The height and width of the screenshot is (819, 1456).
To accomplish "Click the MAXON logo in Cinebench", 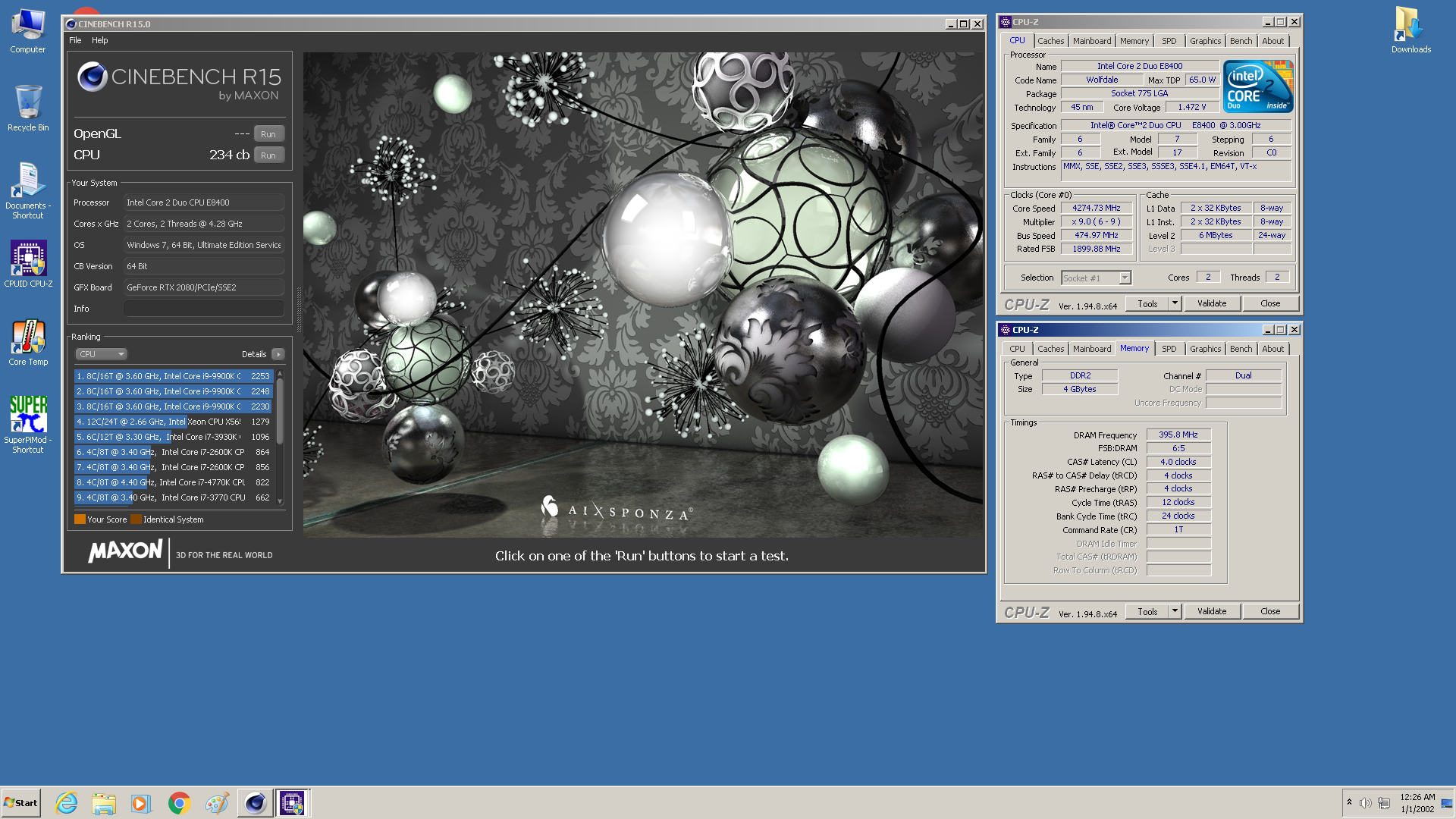I will tap(125, 551).
